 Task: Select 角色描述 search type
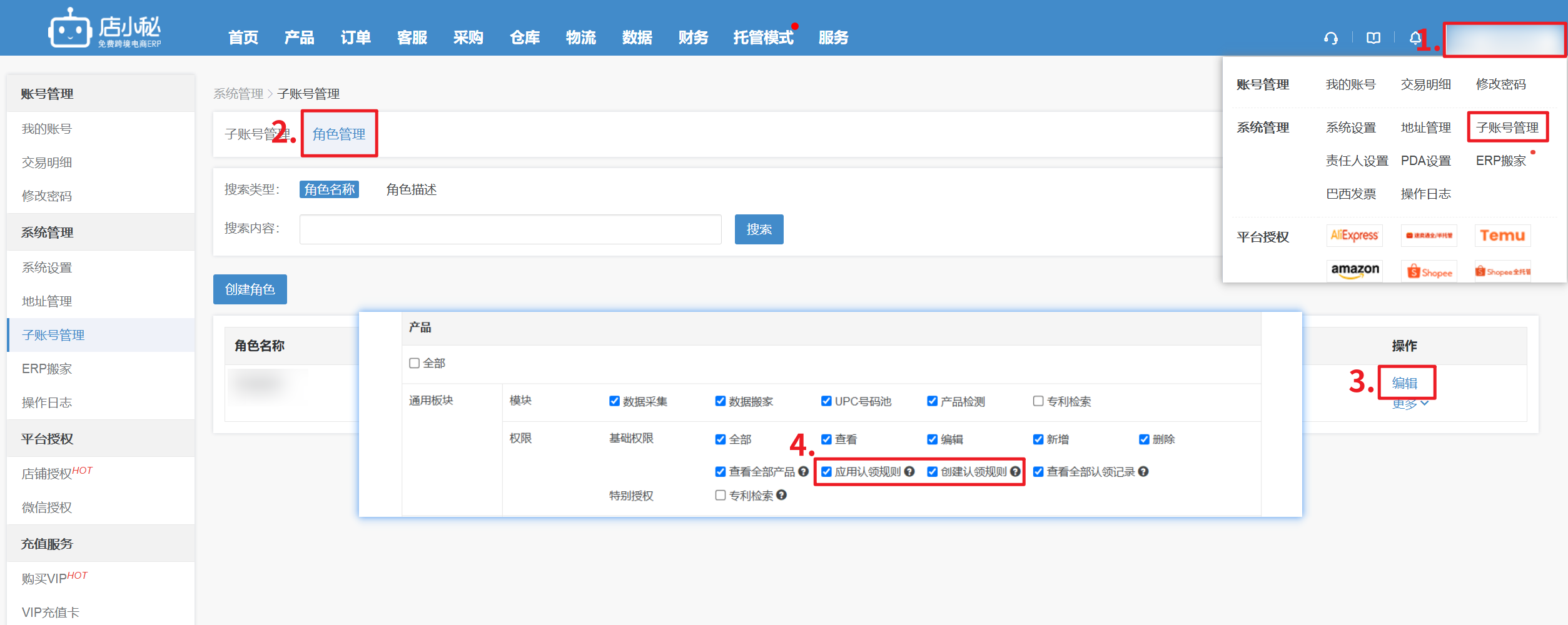(411, 189)
